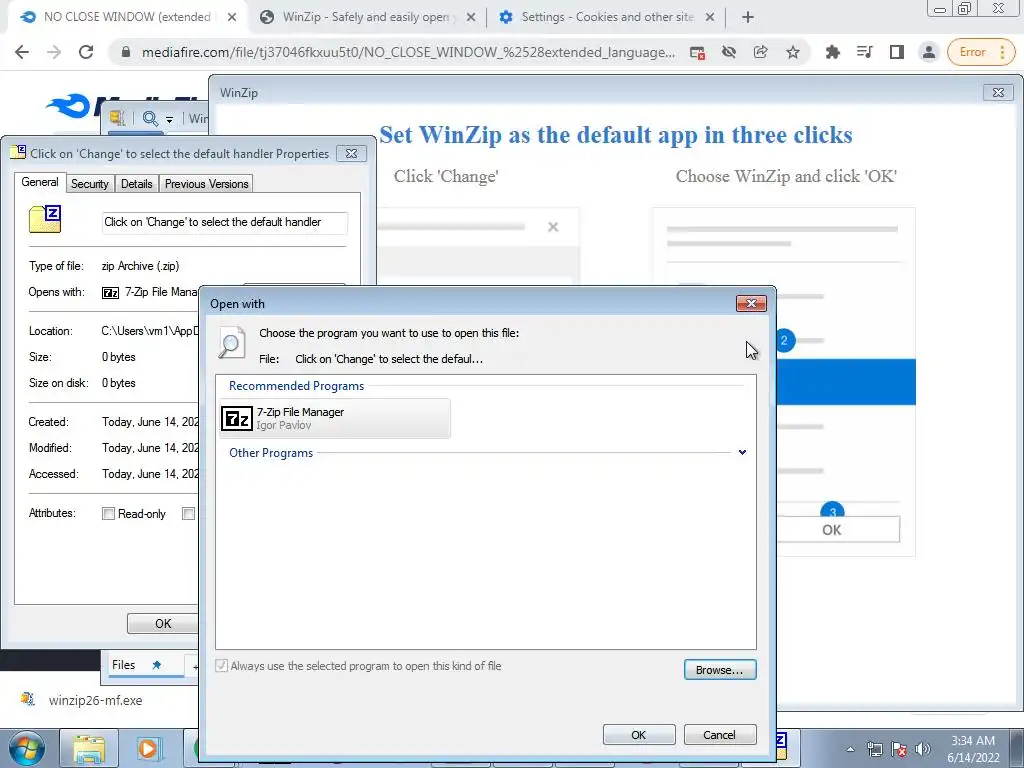Click the search magnifier icon in WinZip toolbar
Screen dimensions: 1024x768
coord(150,118)
